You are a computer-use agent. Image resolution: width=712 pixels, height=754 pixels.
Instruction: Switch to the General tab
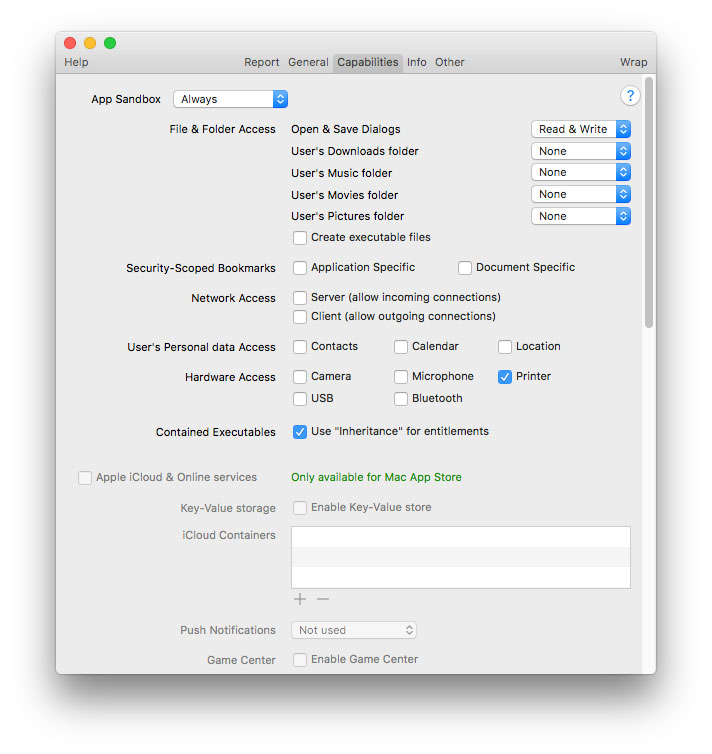pos(308,62)
